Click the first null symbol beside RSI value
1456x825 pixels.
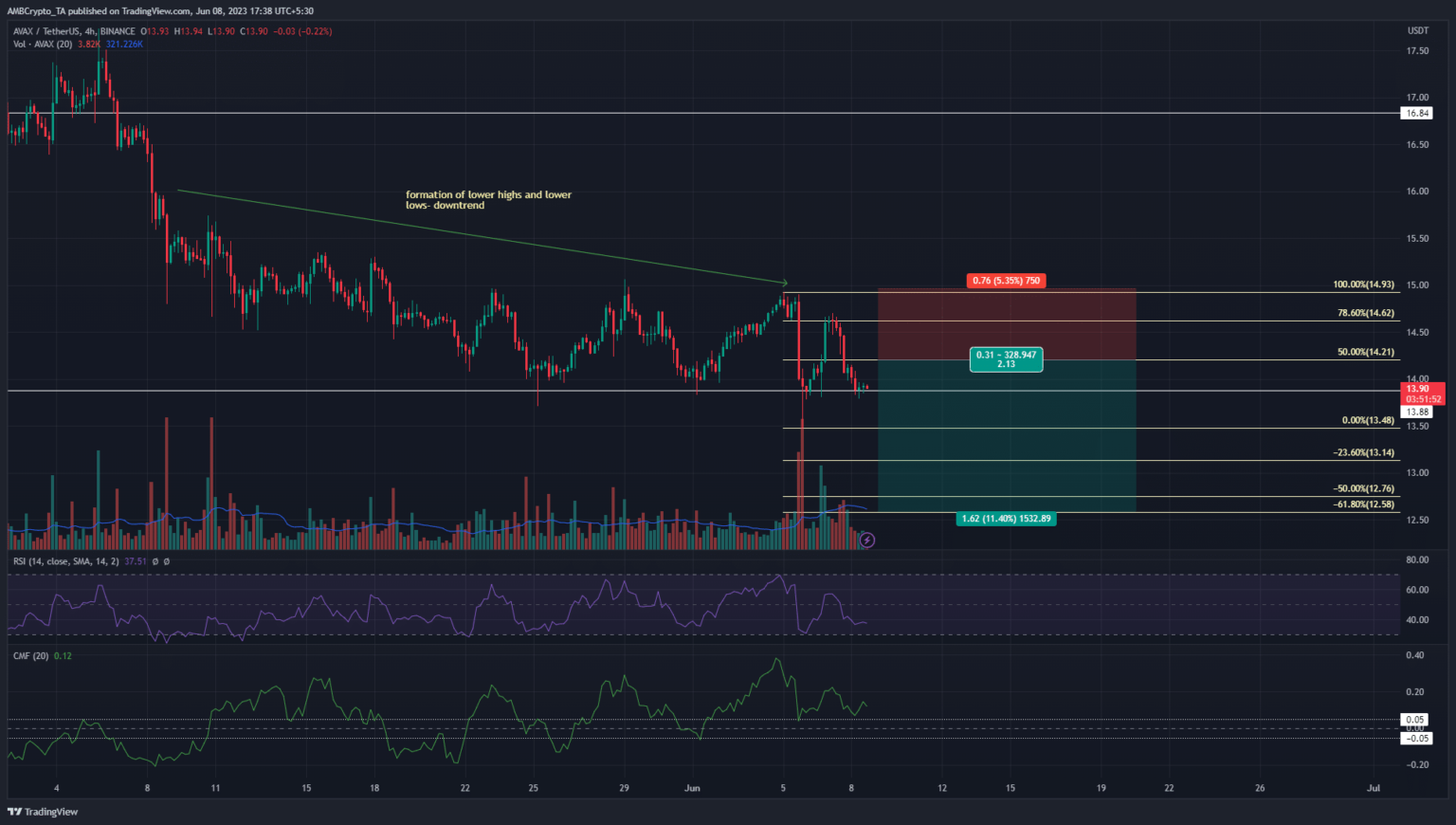click(x=155, y=561)
